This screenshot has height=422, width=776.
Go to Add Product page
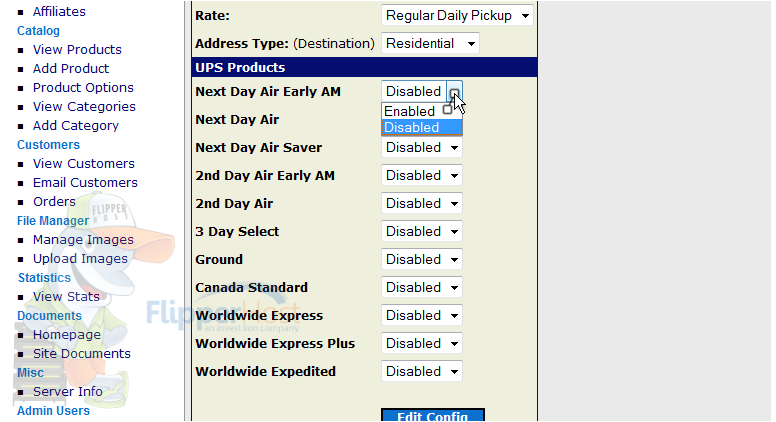[71, 68]
